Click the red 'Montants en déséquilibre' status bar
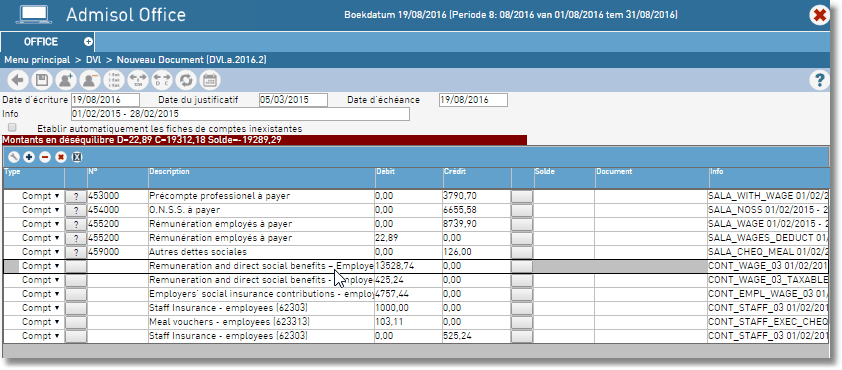842x370 pixels. pos(264,140)
